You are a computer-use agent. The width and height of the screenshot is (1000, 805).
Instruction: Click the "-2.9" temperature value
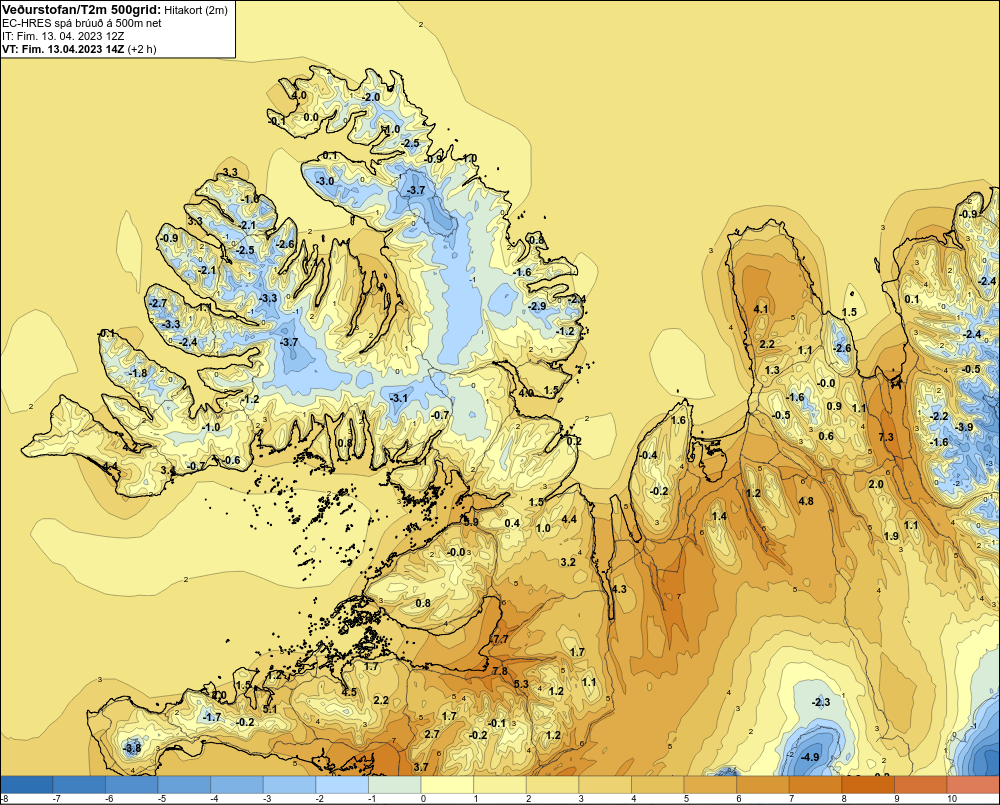[538, 306]
